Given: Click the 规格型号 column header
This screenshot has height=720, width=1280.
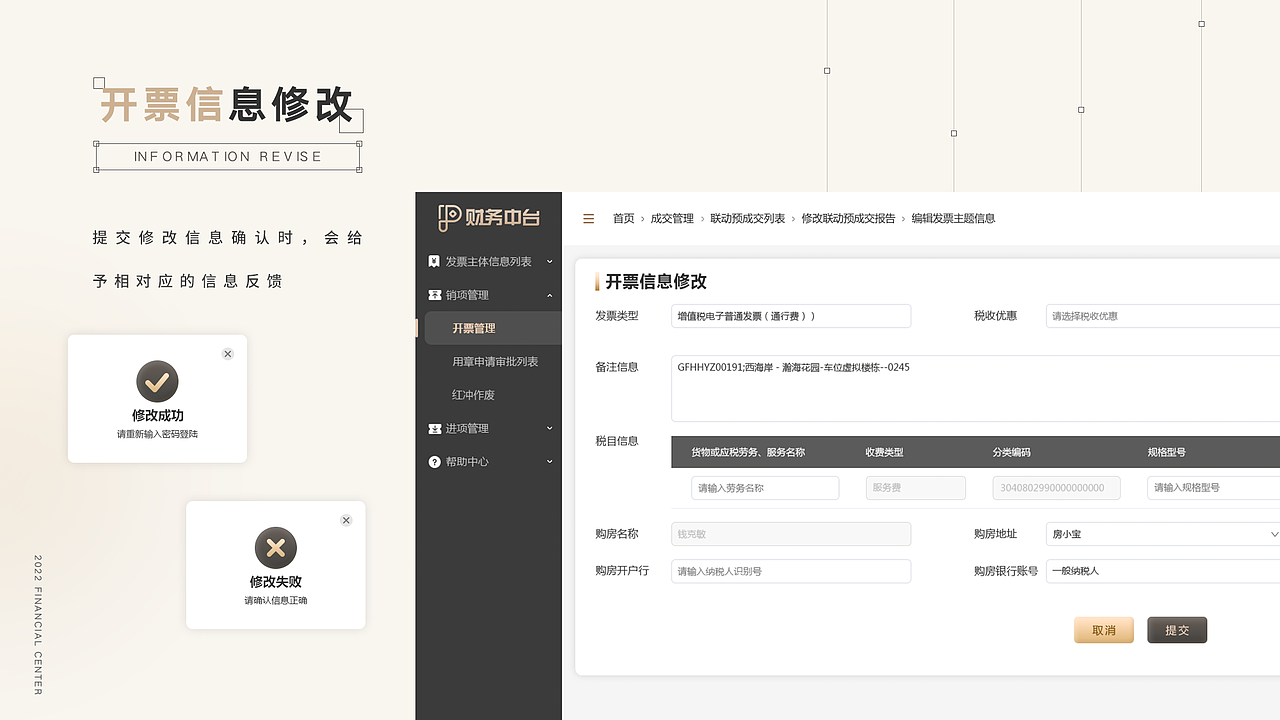Looking at the screenshot, I should [1167, 452].
